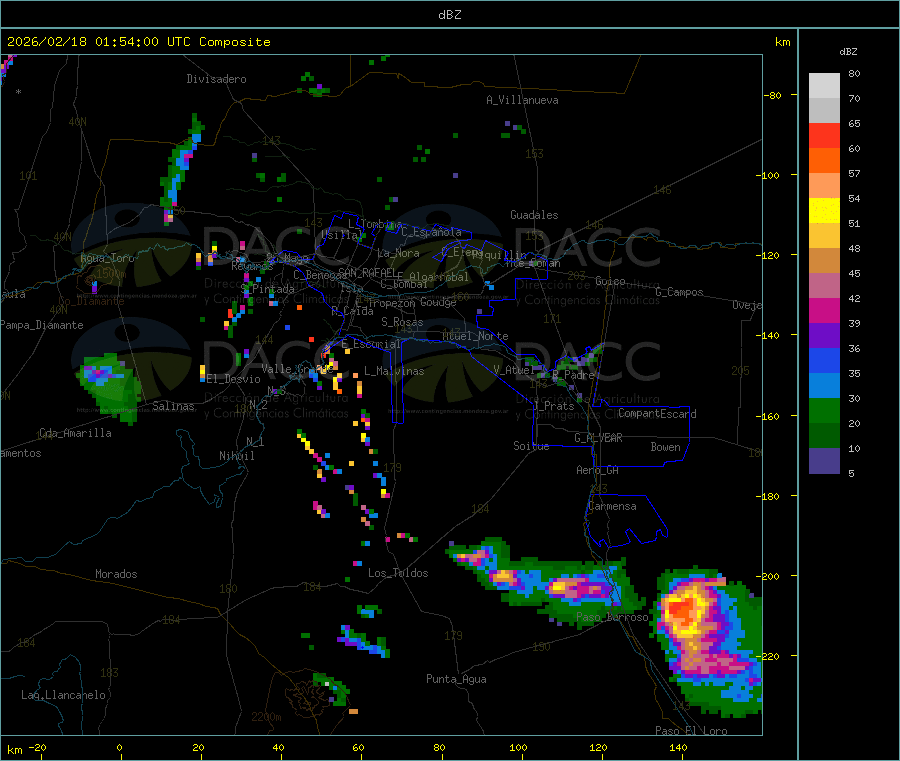Screen dimensions: 900x761
Task: Click the El_Desvio map label
Action: click(233, 379)
